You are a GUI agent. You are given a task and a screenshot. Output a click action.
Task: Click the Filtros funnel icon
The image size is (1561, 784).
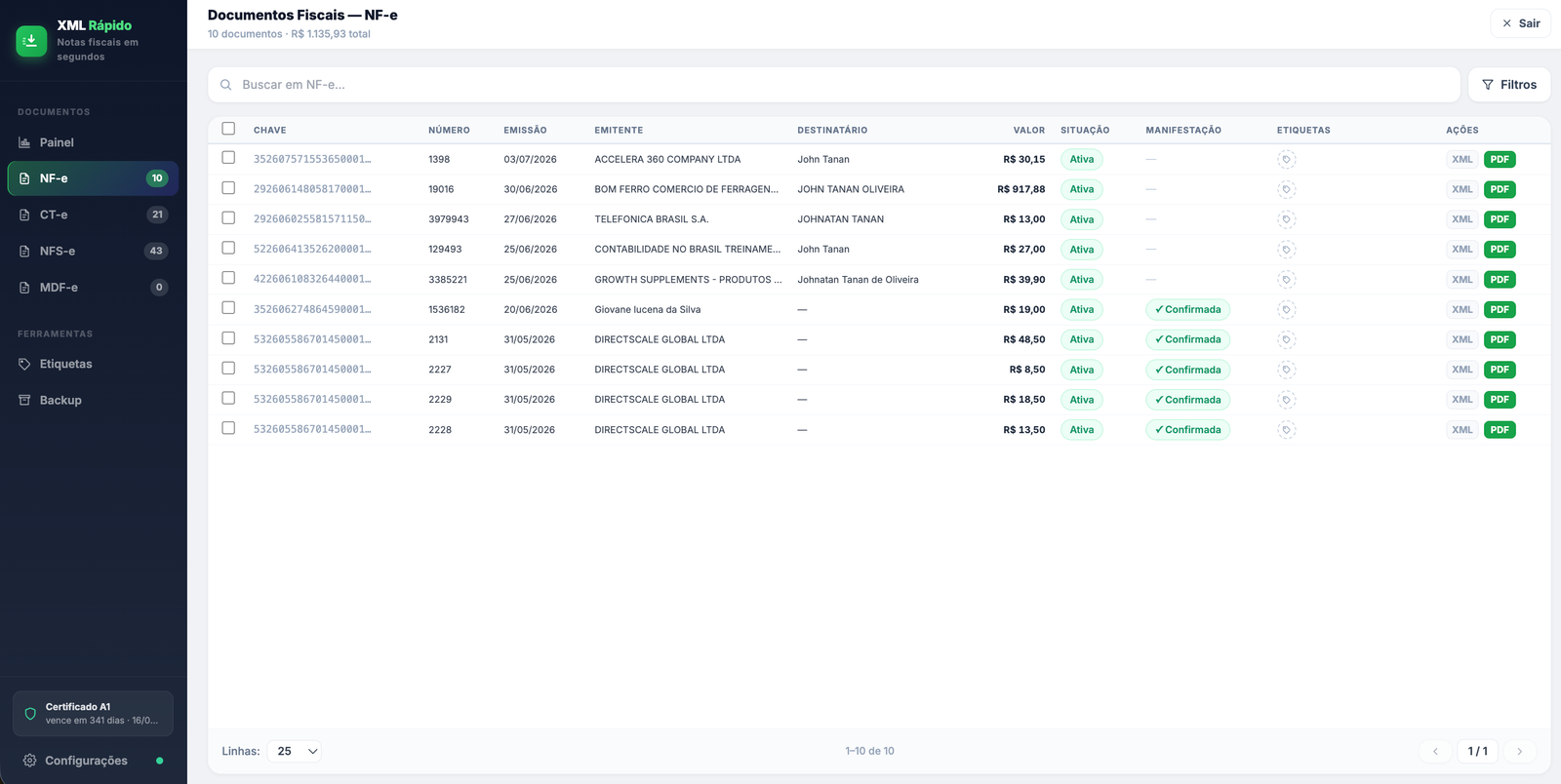[x=1488, y=85]
